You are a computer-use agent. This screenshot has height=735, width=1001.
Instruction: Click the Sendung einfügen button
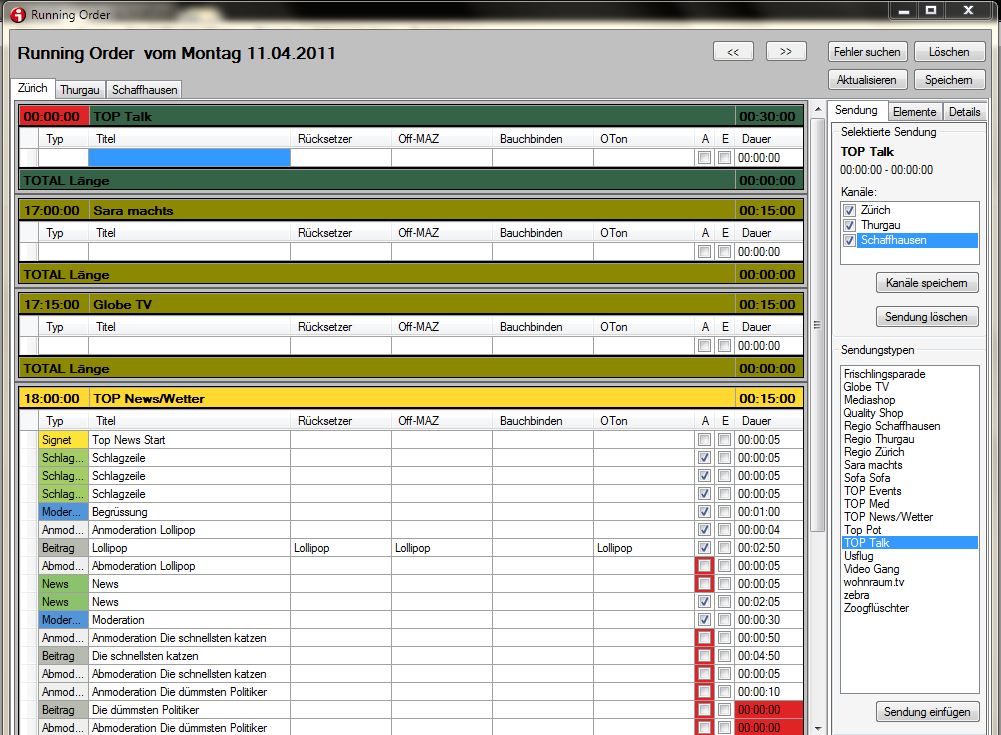pos(927,712)
